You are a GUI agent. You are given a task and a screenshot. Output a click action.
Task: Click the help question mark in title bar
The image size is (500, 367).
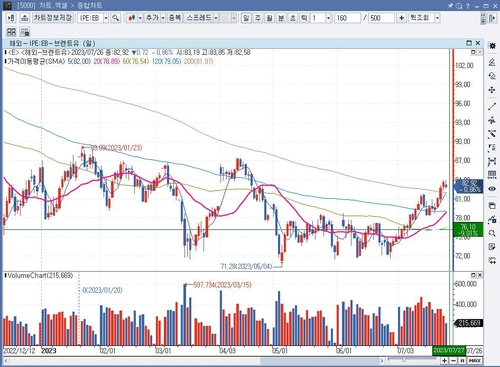click(467, 6)
